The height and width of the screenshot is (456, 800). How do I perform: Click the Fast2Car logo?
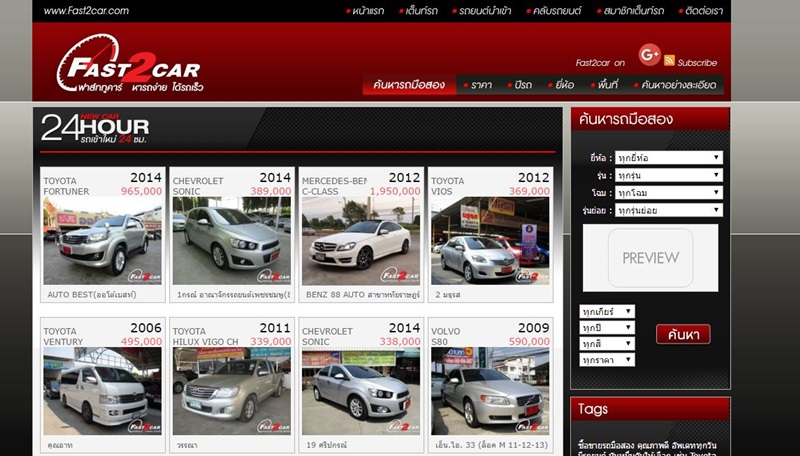pos(130,63)
